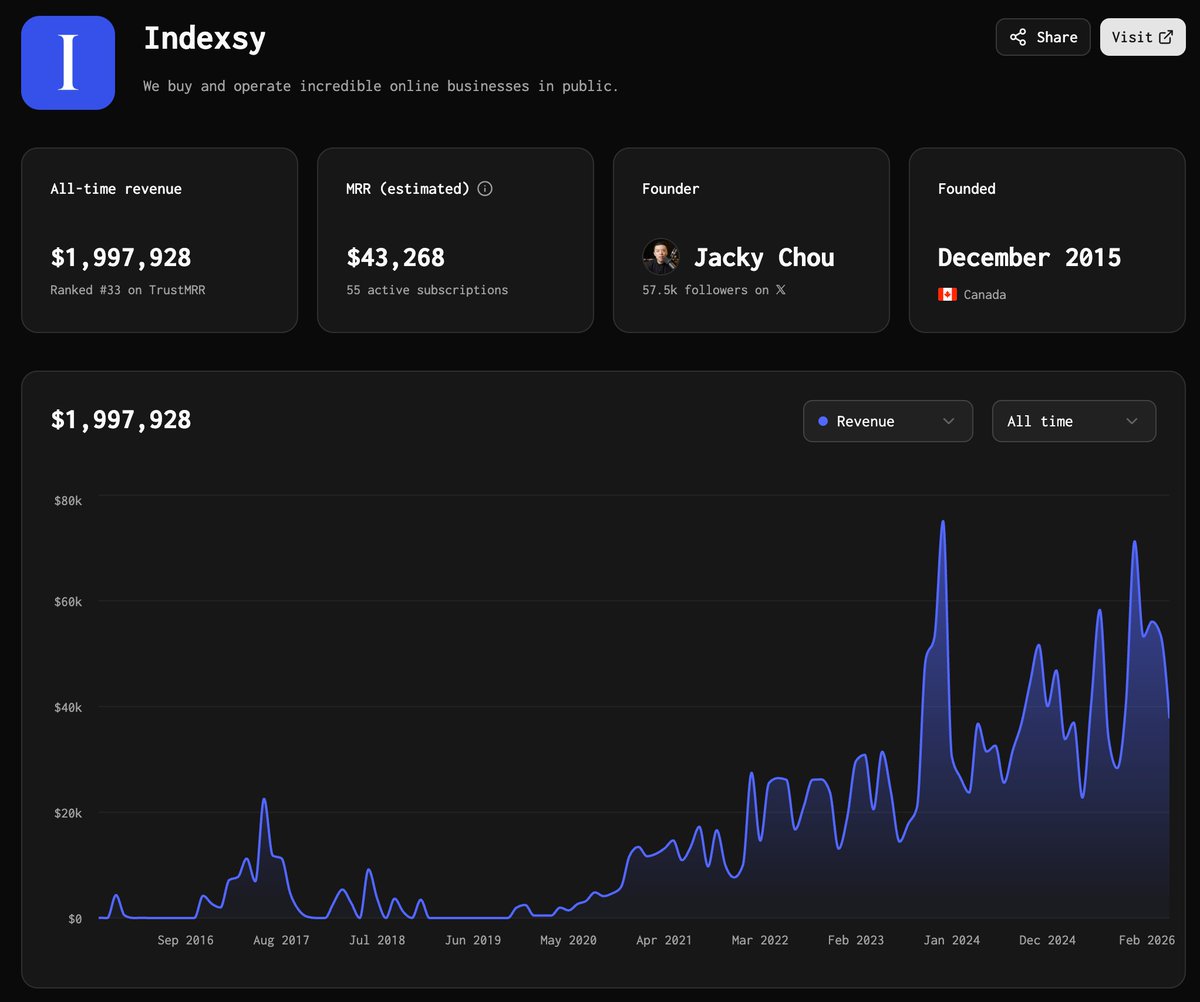The image size is (1200, 1002).
Task: Click the share icon on the Share button
Action: (x=1018, y=37)
